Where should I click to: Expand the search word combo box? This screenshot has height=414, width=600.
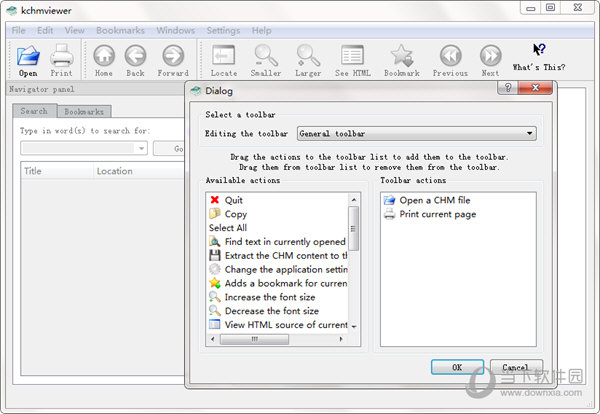pos(141,148)
